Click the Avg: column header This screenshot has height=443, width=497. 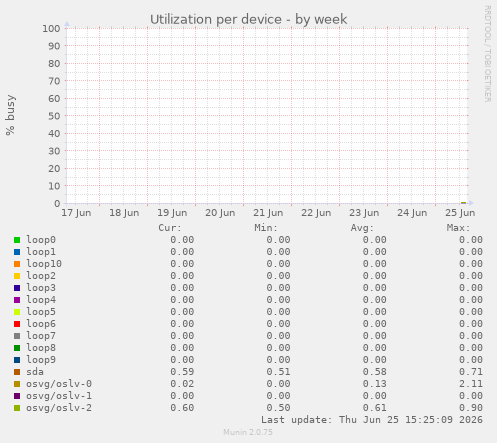point(362,228)
